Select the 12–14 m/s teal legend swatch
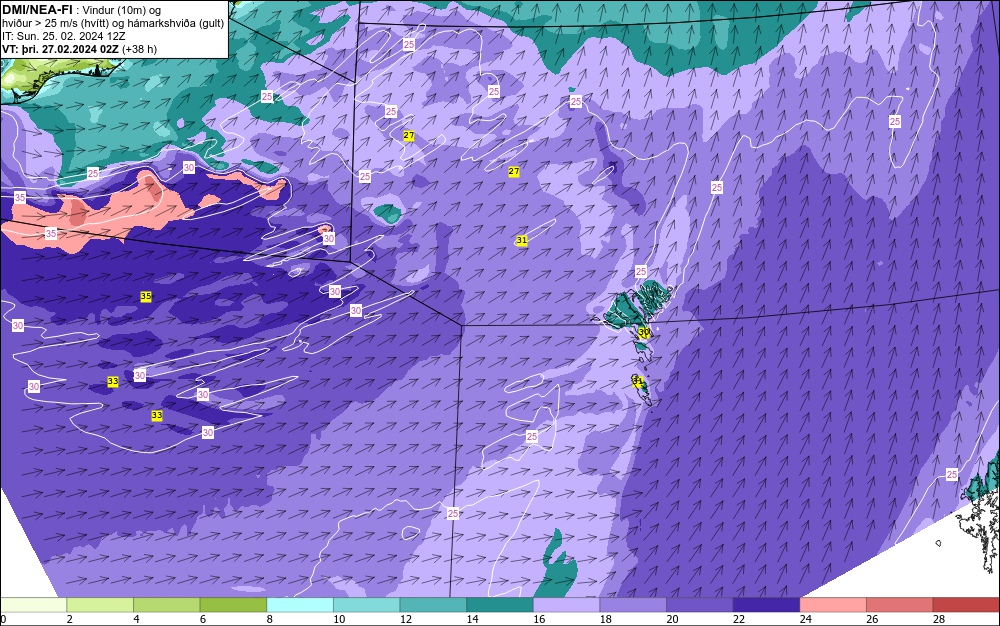 pos(433,605)
